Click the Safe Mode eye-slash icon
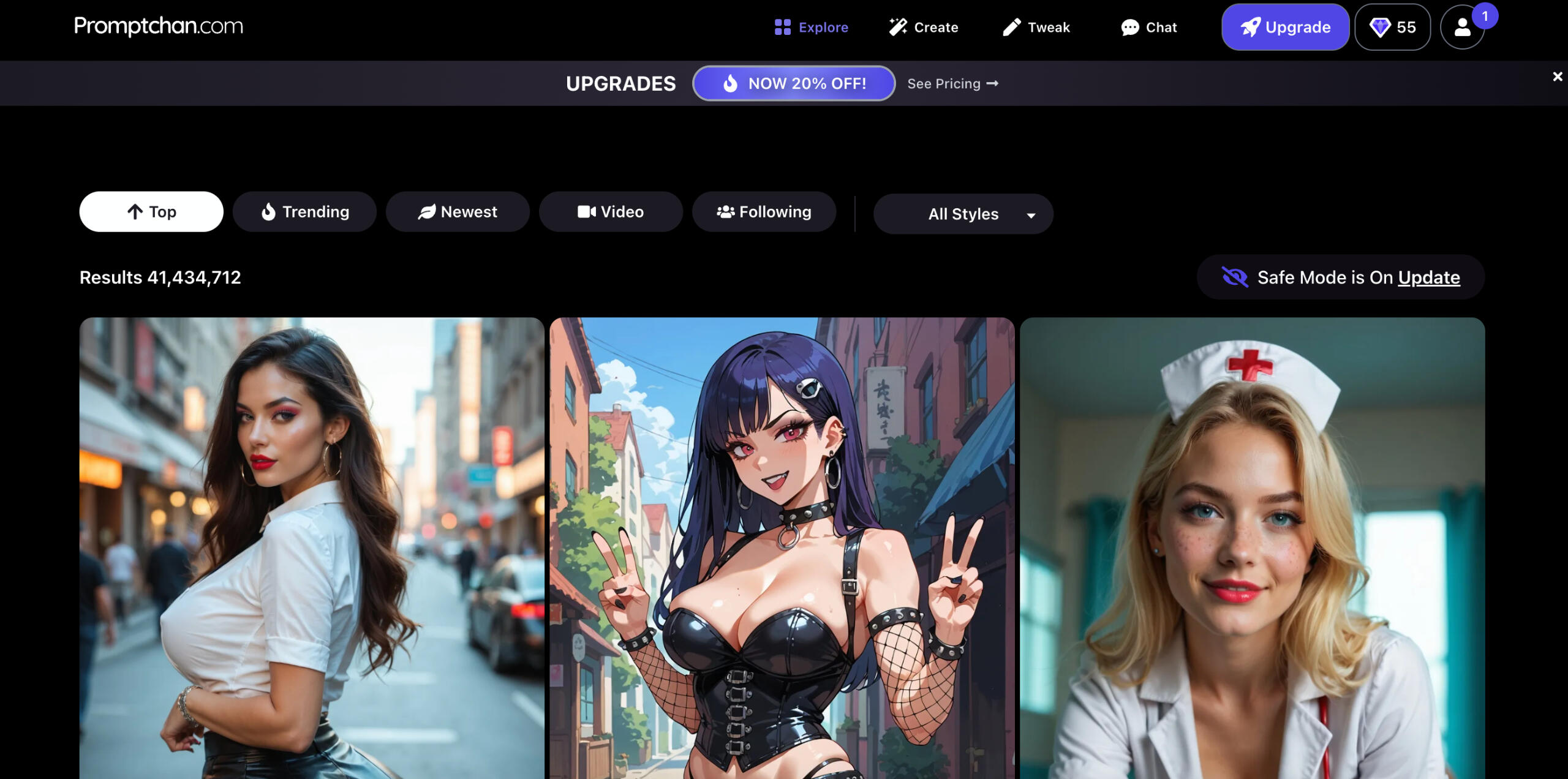 [x=1234, y=277]
